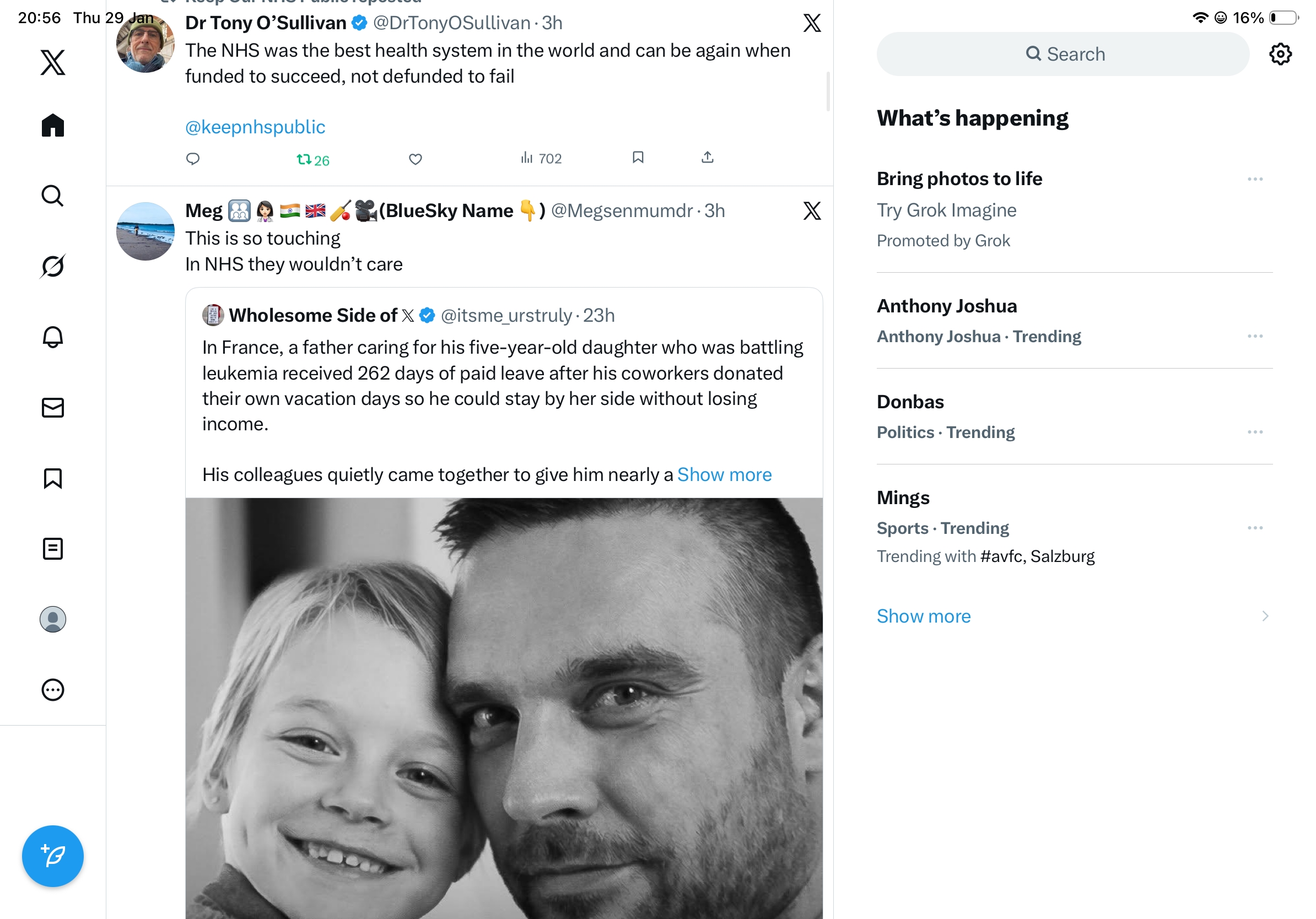The height and width of the screenshot is (919, 1316).
Task: Click the Search input field
Action: 1063,55
